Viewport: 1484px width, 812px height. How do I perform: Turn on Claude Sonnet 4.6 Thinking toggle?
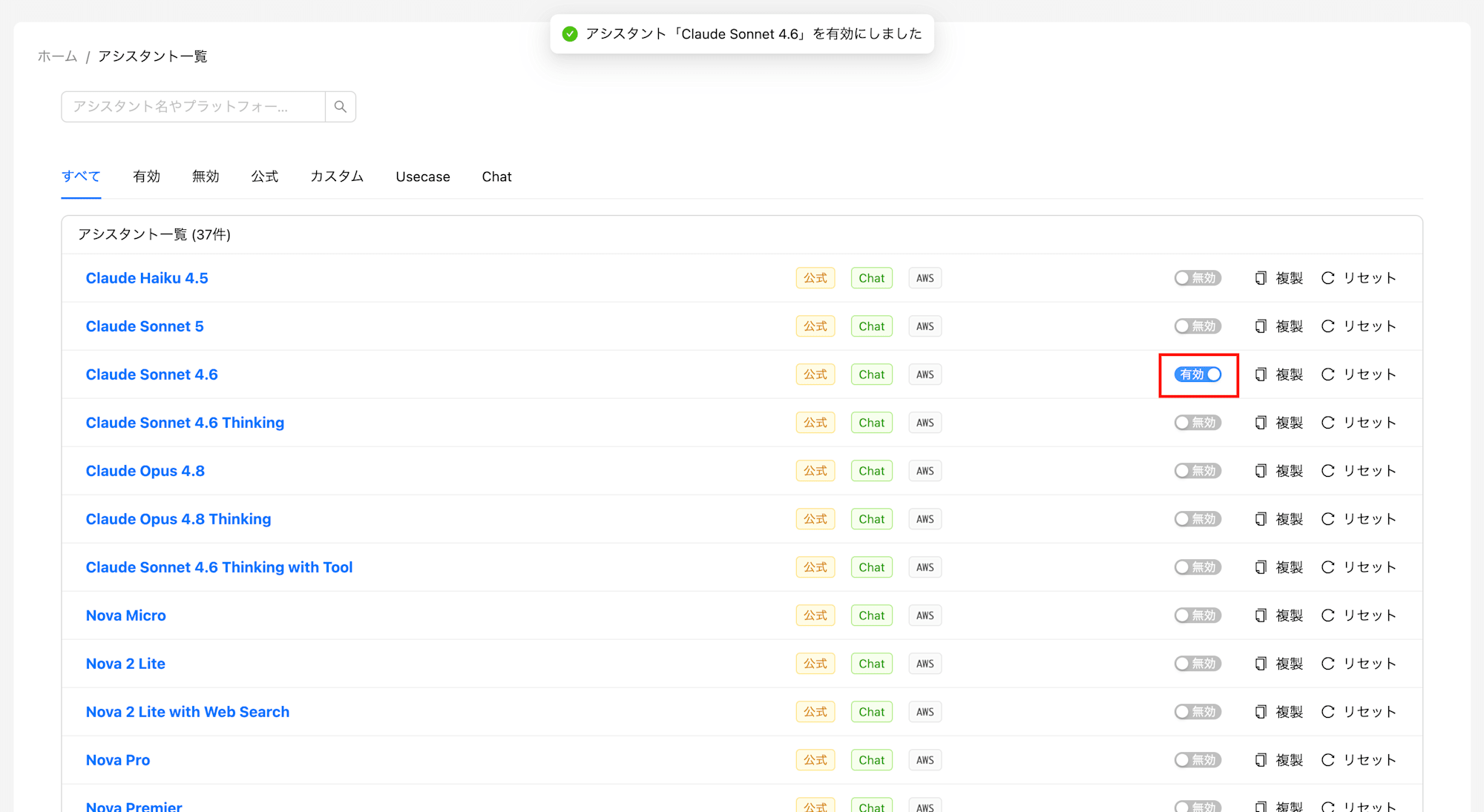point(1198,423)
